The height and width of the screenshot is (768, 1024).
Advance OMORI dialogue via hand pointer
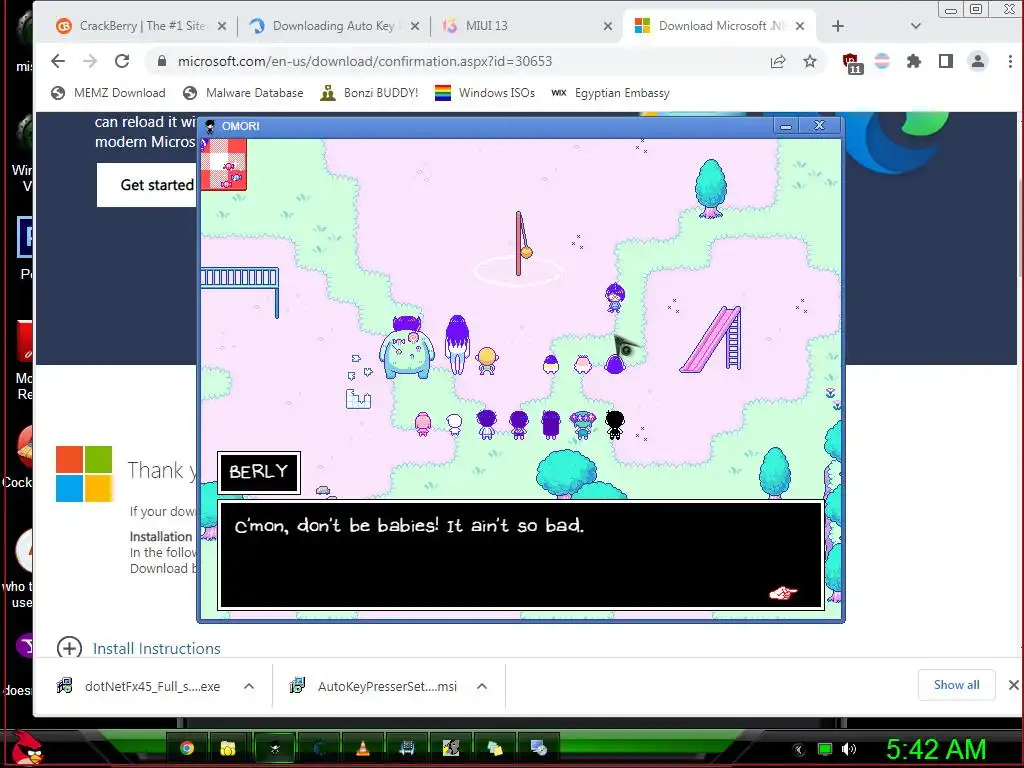pyautogui.click(x=783, y=593)
